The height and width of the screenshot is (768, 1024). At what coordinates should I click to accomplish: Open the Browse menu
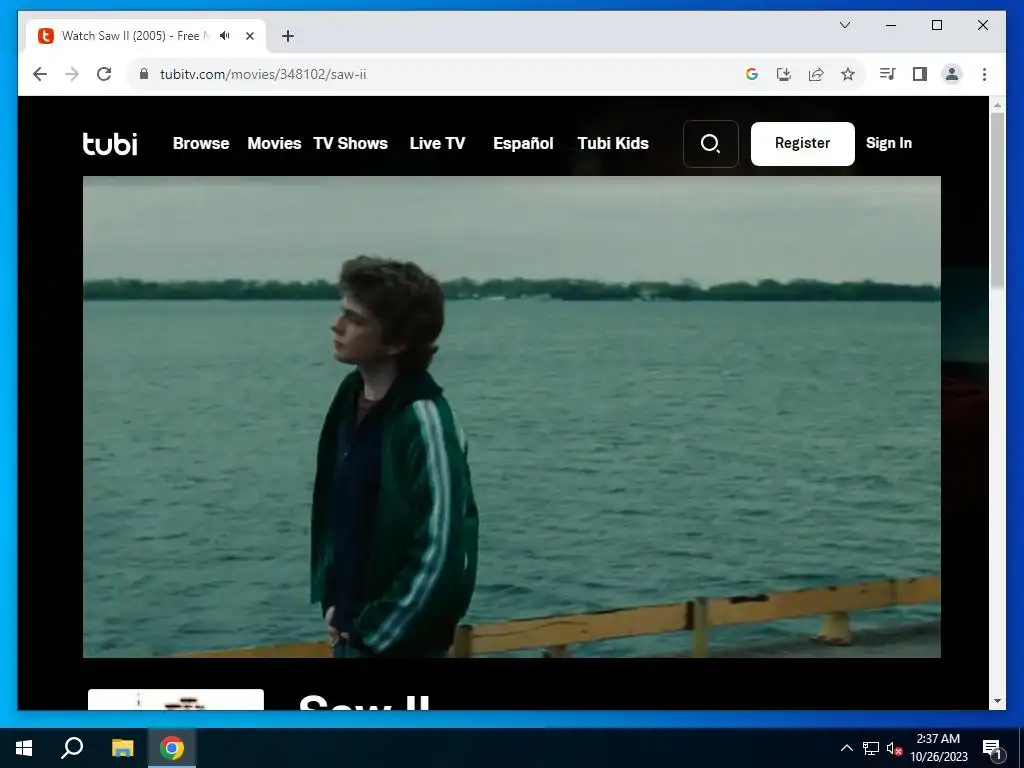point(201,144)
